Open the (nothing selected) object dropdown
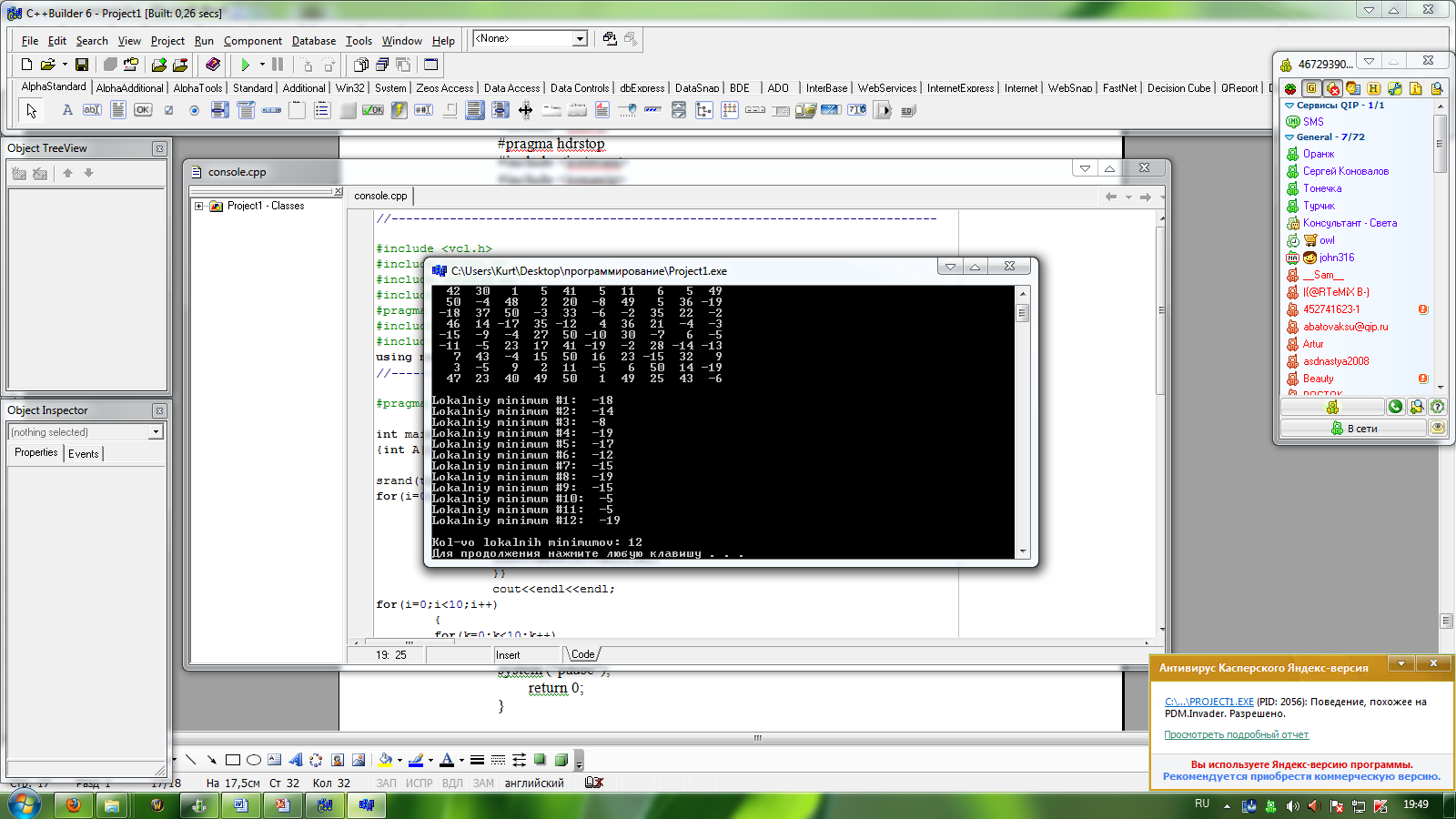The height and width of the screenshot is (819, 1456). pos(157,432)
